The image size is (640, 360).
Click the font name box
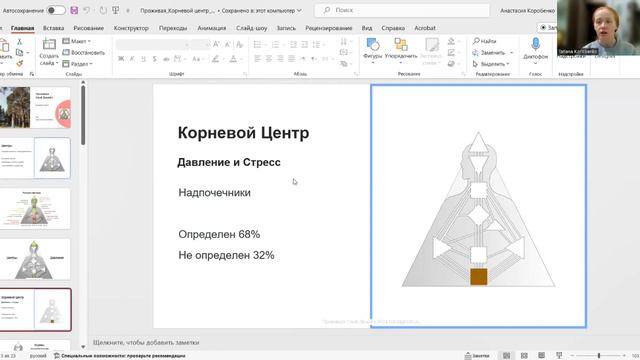(x=153, y=44)
